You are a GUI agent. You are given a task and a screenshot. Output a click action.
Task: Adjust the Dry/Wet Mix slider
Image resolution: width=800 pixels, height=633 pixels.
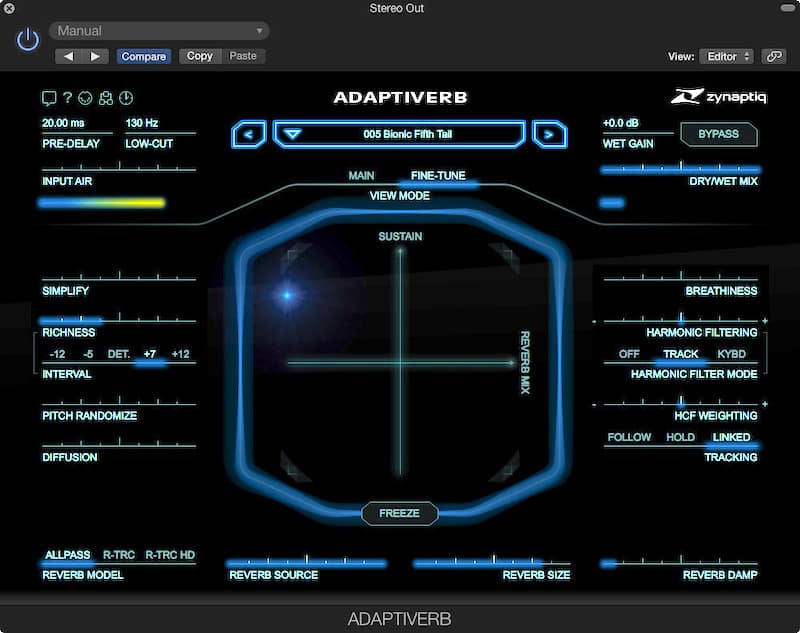[x=681, y=168]
